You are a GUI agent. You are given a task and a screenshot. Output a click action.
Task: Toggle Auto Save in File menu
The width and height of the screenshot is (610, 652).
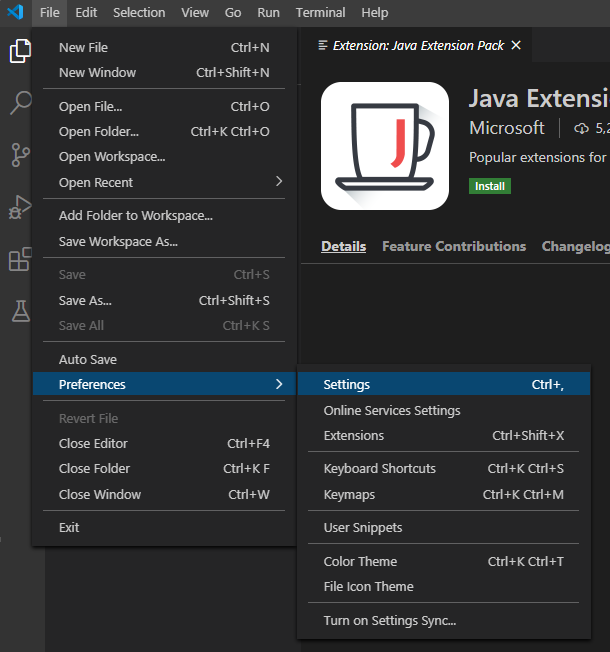pos(164,359)
